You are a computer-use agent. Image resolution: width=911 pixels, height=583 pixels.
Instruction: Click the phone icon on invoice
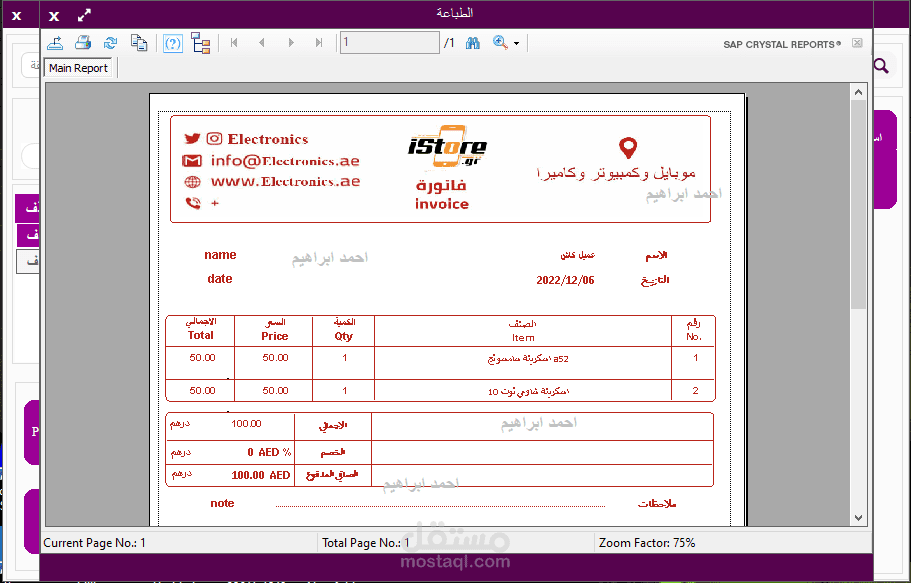193,203
